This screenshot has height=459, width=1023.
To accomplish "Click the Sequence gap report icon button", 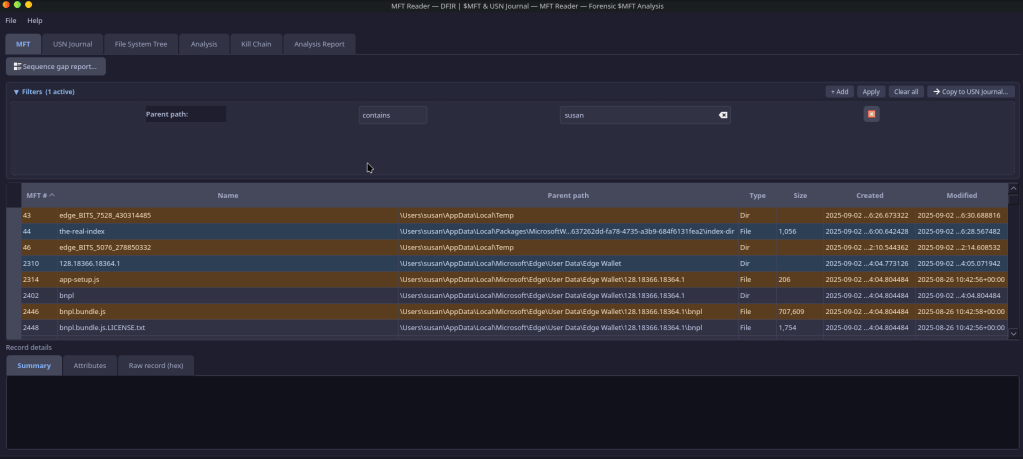I will coord(56,66).
